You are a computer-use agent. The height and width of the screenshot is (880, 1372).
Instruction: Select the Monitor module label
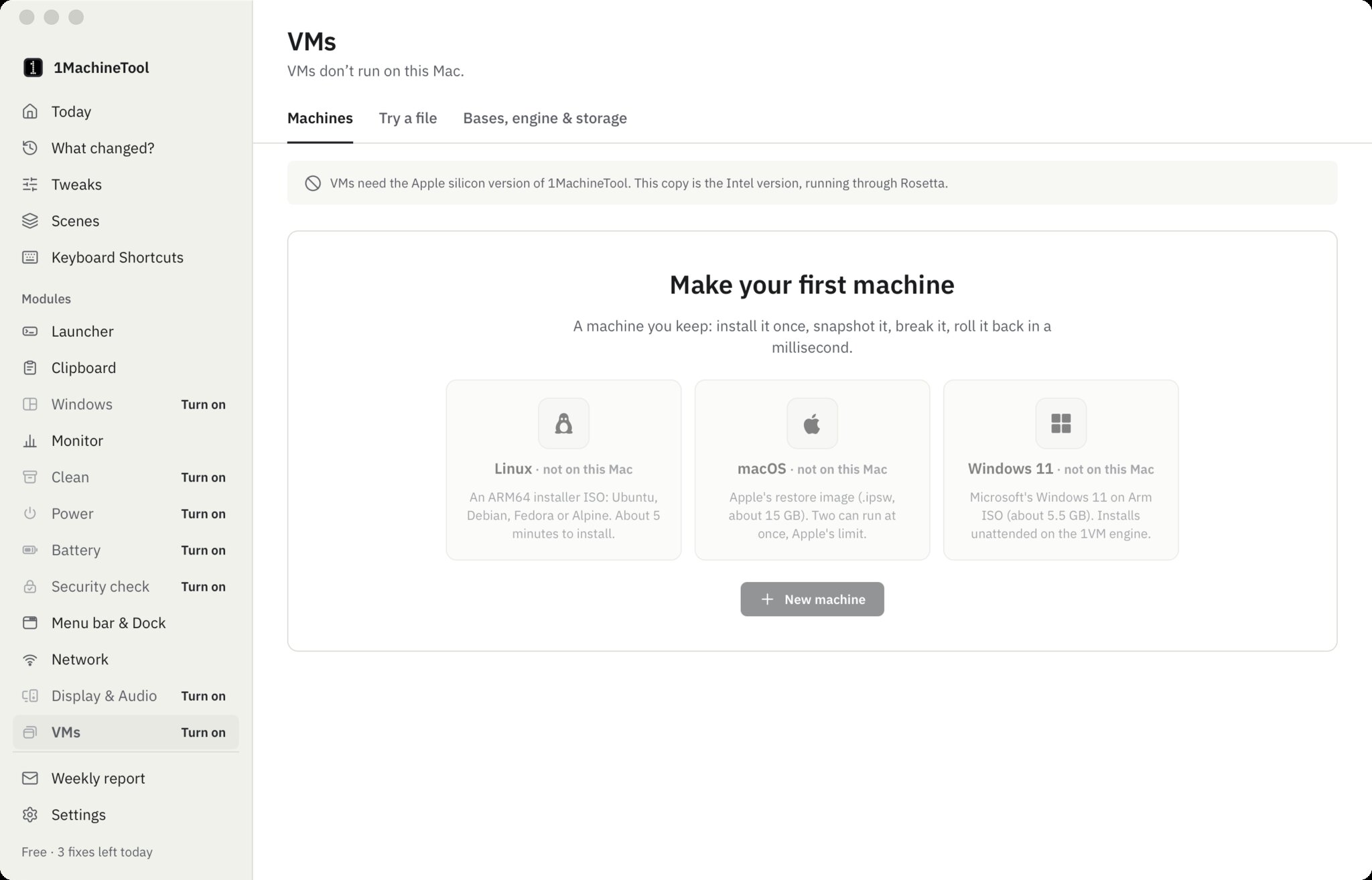point(77,441)
